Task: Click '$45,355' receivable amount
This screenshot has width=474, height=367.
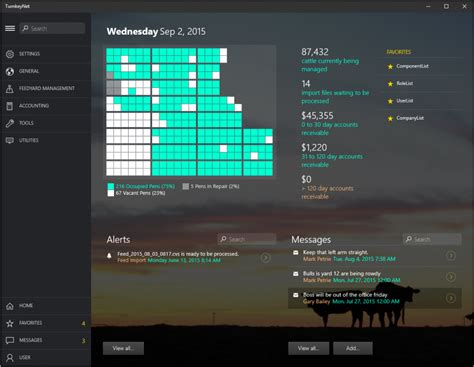Action: (317, 116)
